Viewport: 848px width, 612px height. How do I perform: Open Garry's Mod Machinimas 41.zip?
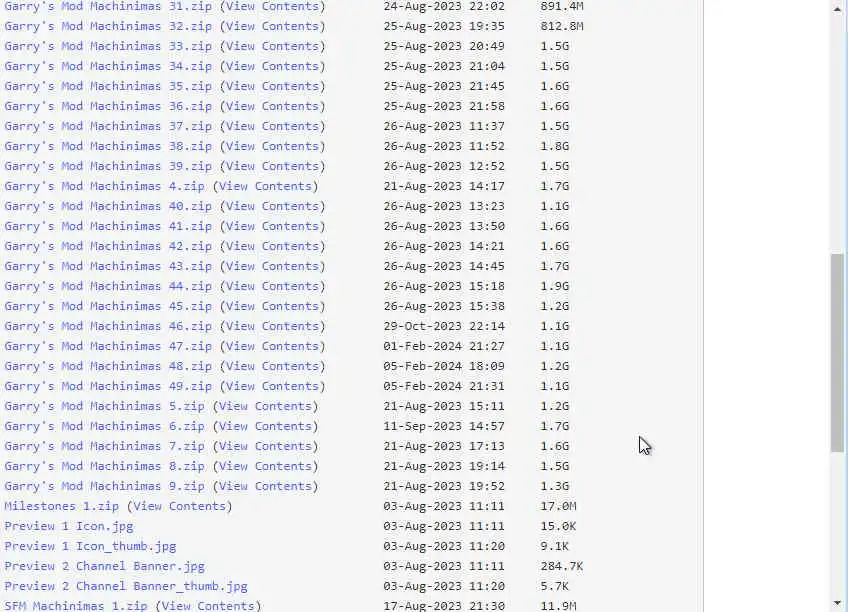tap(108, 227)
